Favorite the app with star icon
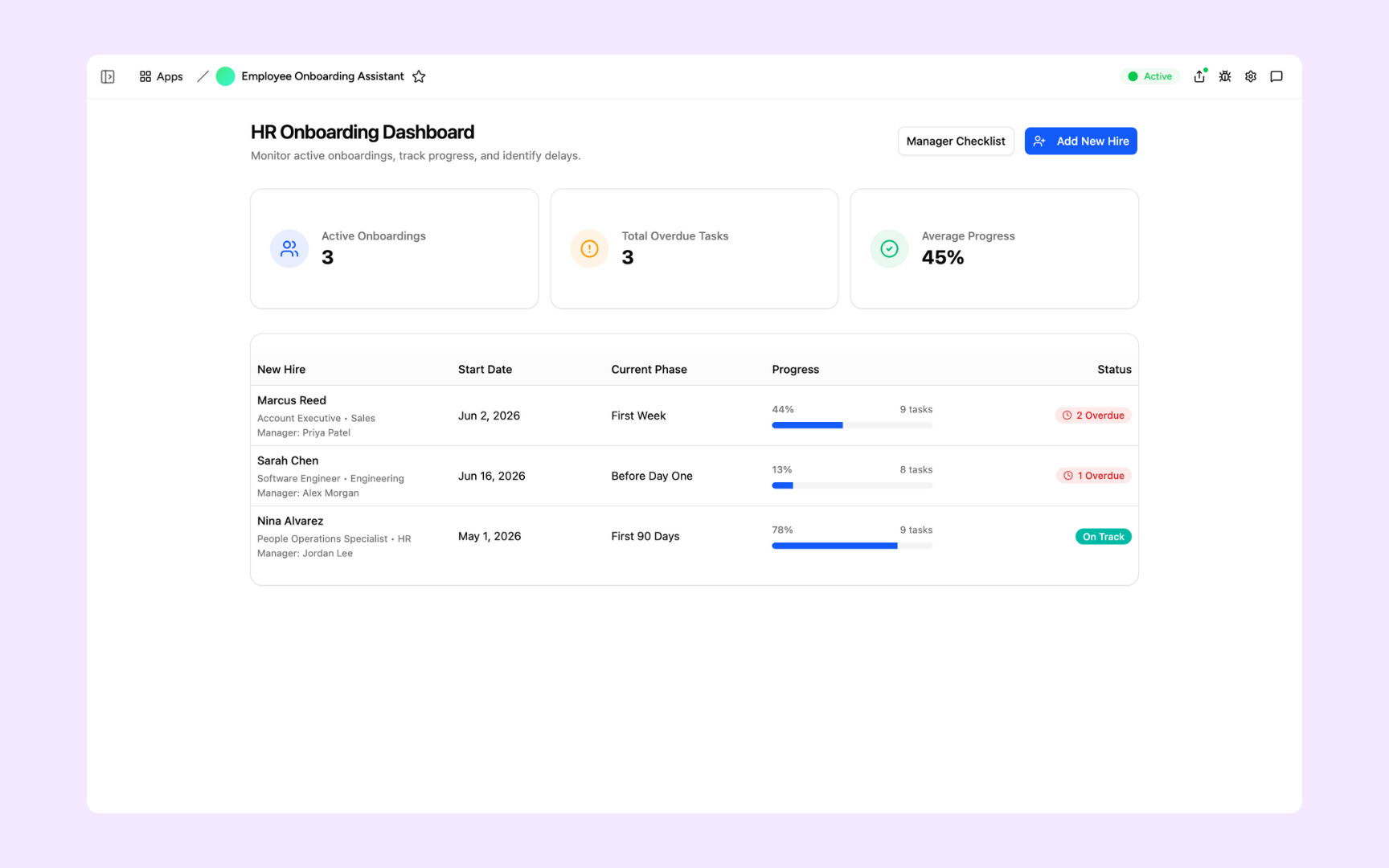Image resolution: width=1389 pixels, height=868 pixels. click(x=419, y=76)
